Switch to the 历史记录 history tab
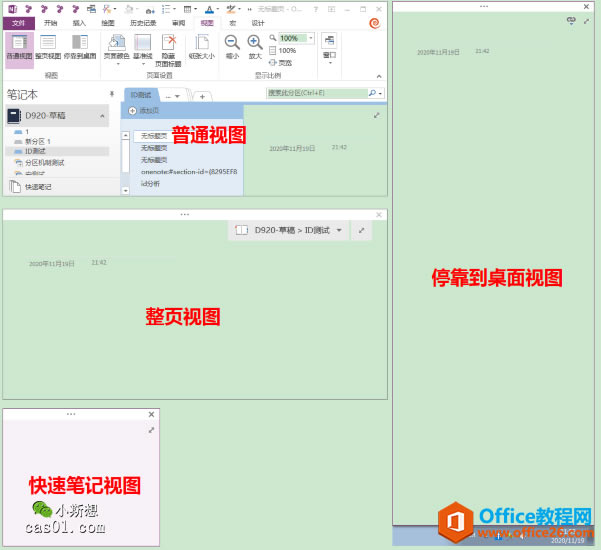 click(143, 23)
